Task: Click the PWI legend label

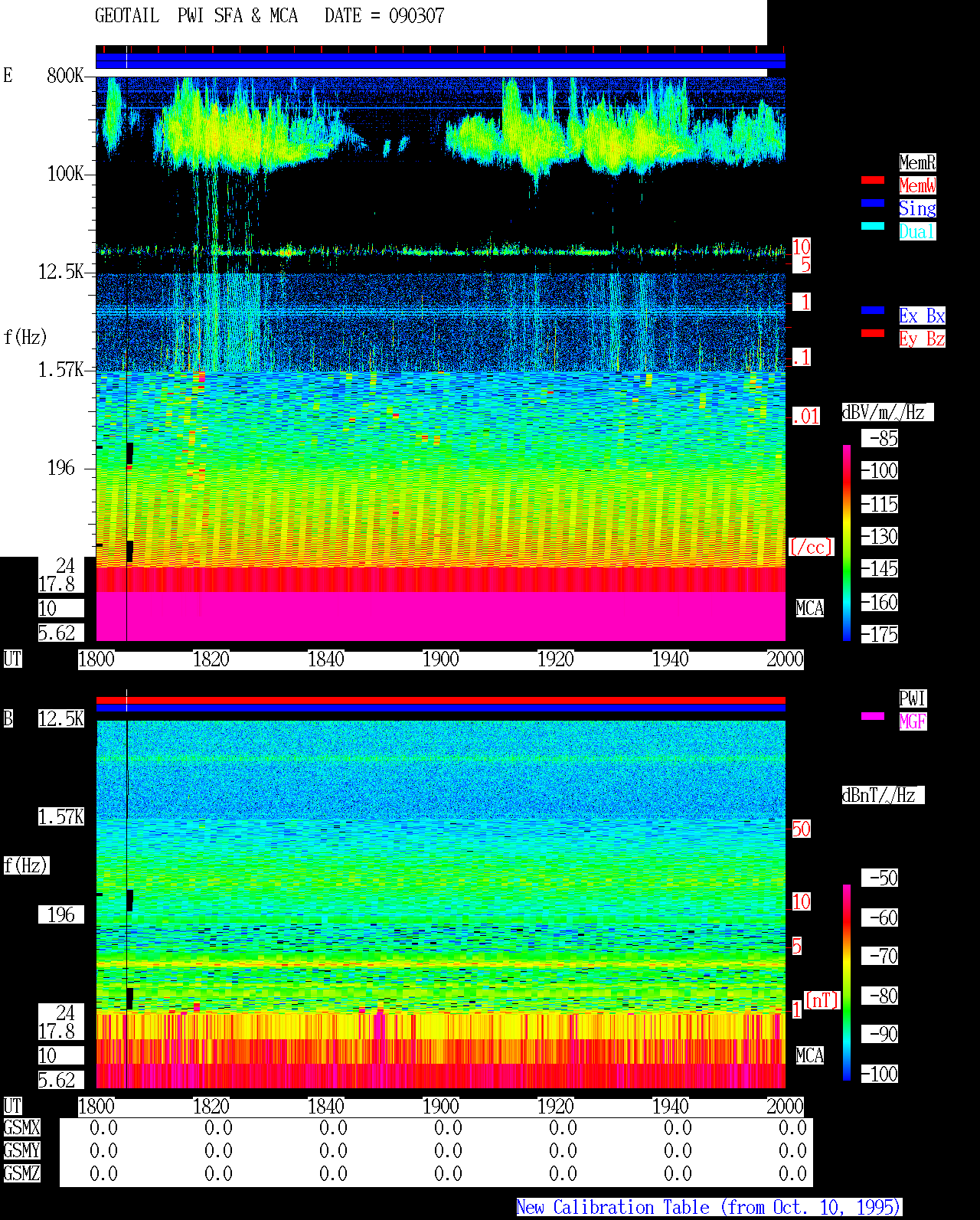Action: [913, 698]
